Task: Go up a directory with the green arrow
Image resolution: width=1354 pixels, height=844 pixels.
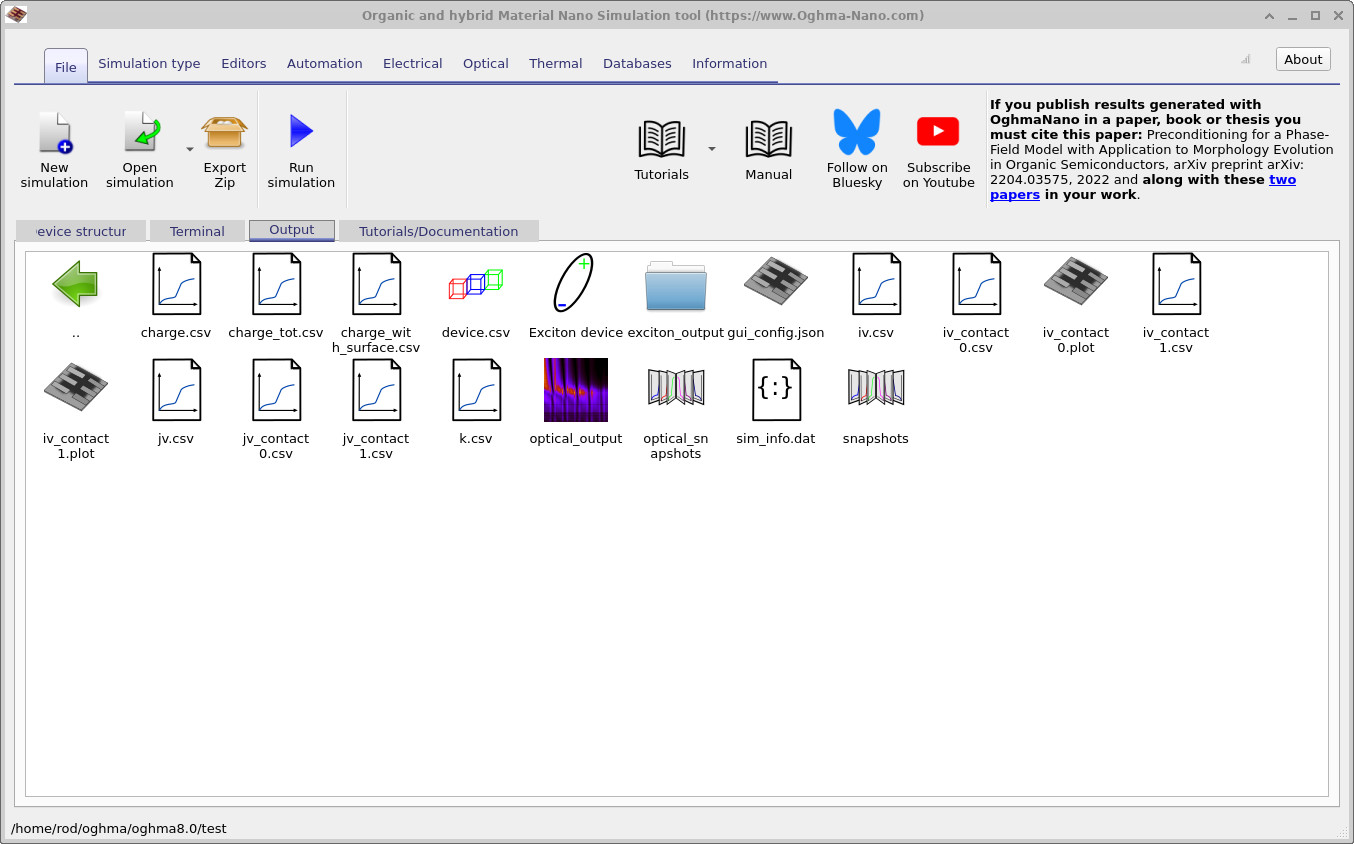Action: (x=75, y=283)
